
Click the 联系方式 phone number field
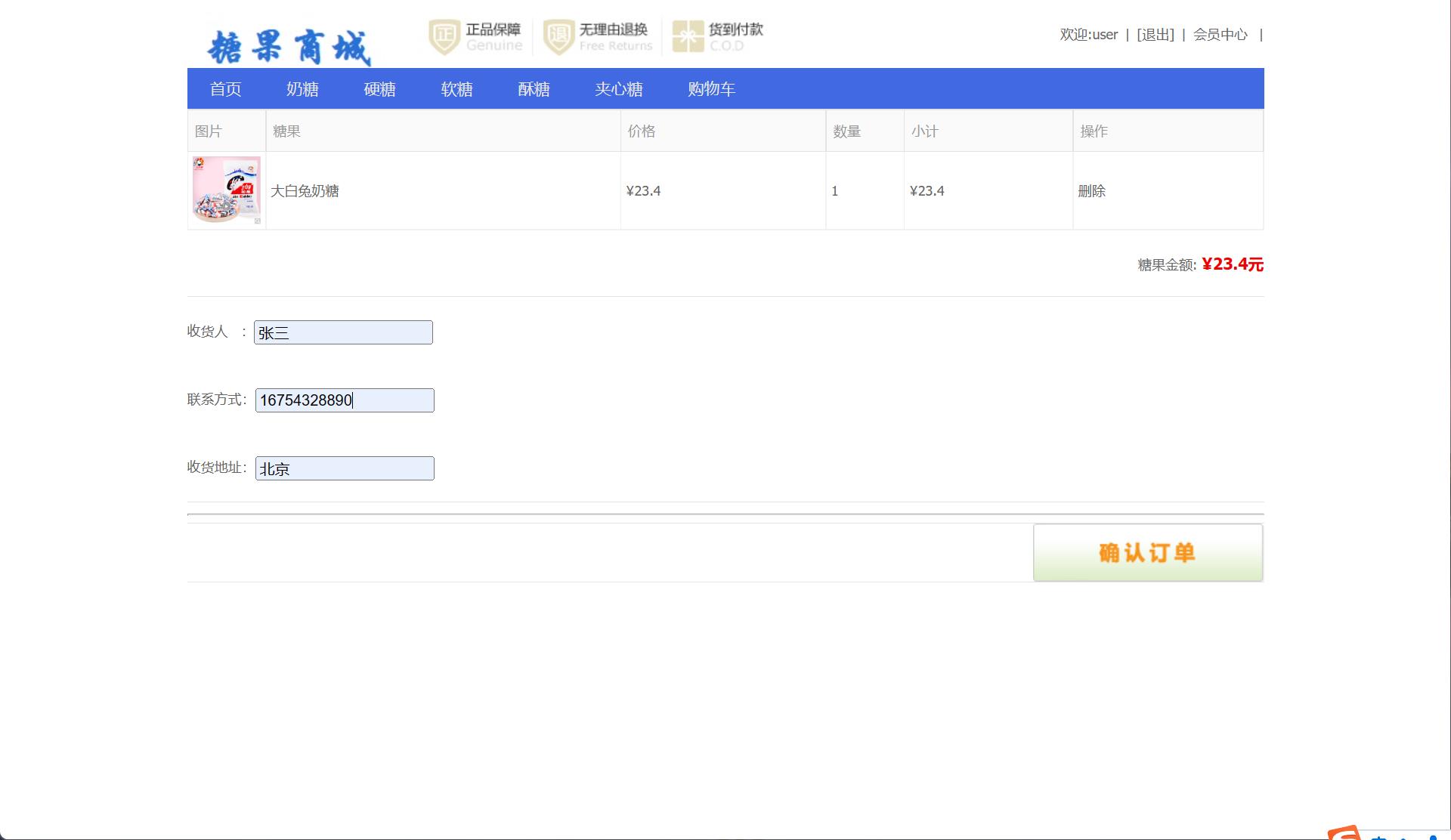pos(345,400)
